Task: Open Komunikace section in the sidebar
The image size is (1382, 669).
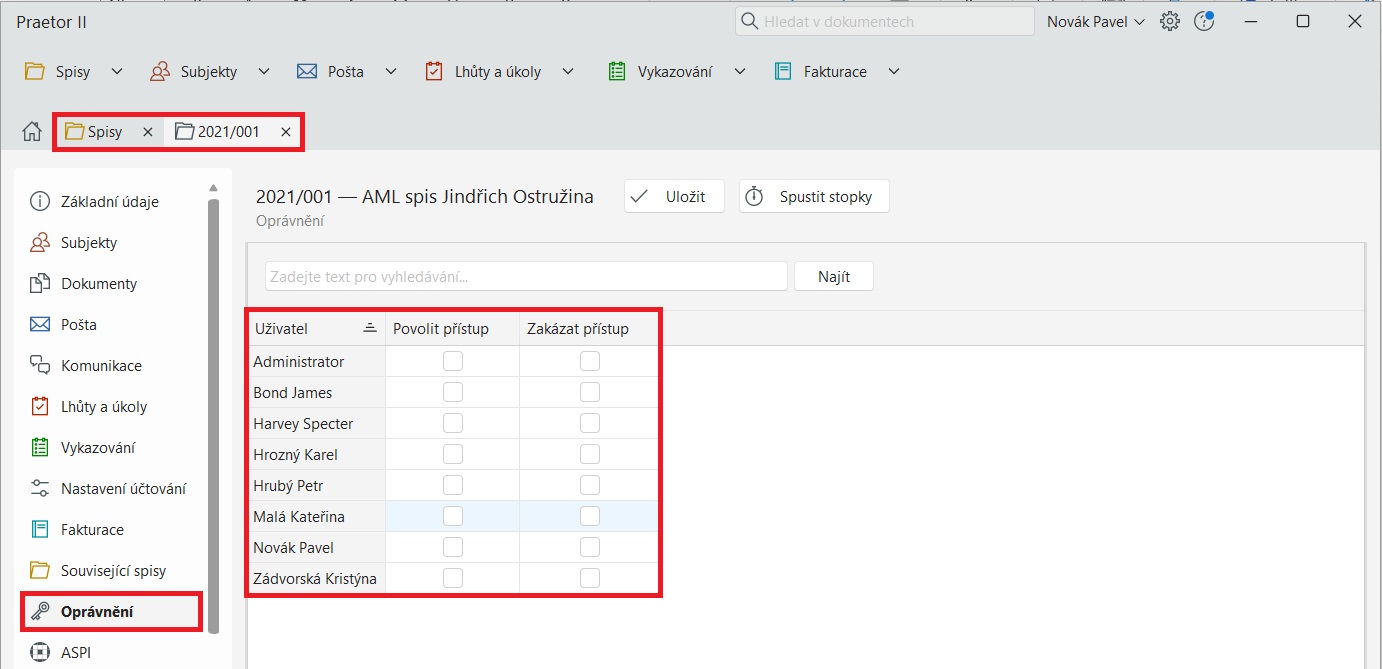Action: pos(100,366)
